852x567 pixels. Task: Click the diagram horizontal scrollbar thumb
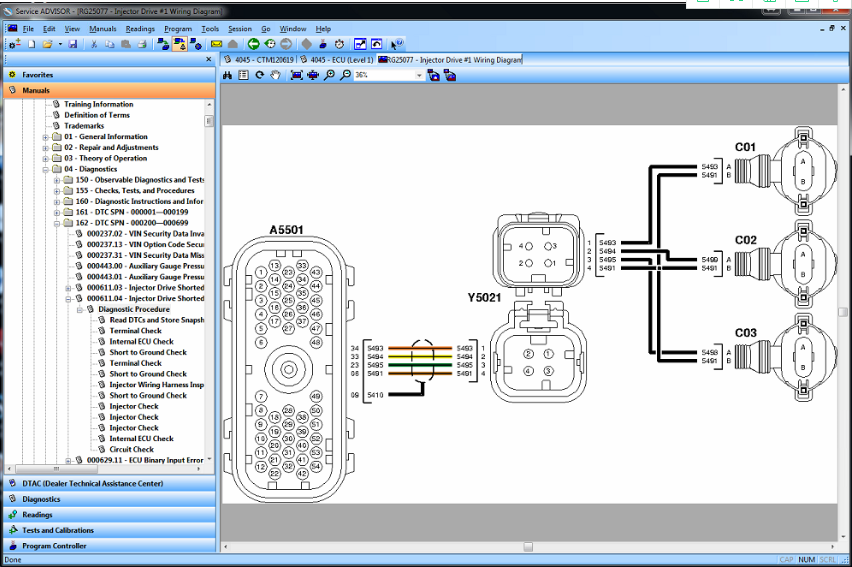tap(528, 547)
